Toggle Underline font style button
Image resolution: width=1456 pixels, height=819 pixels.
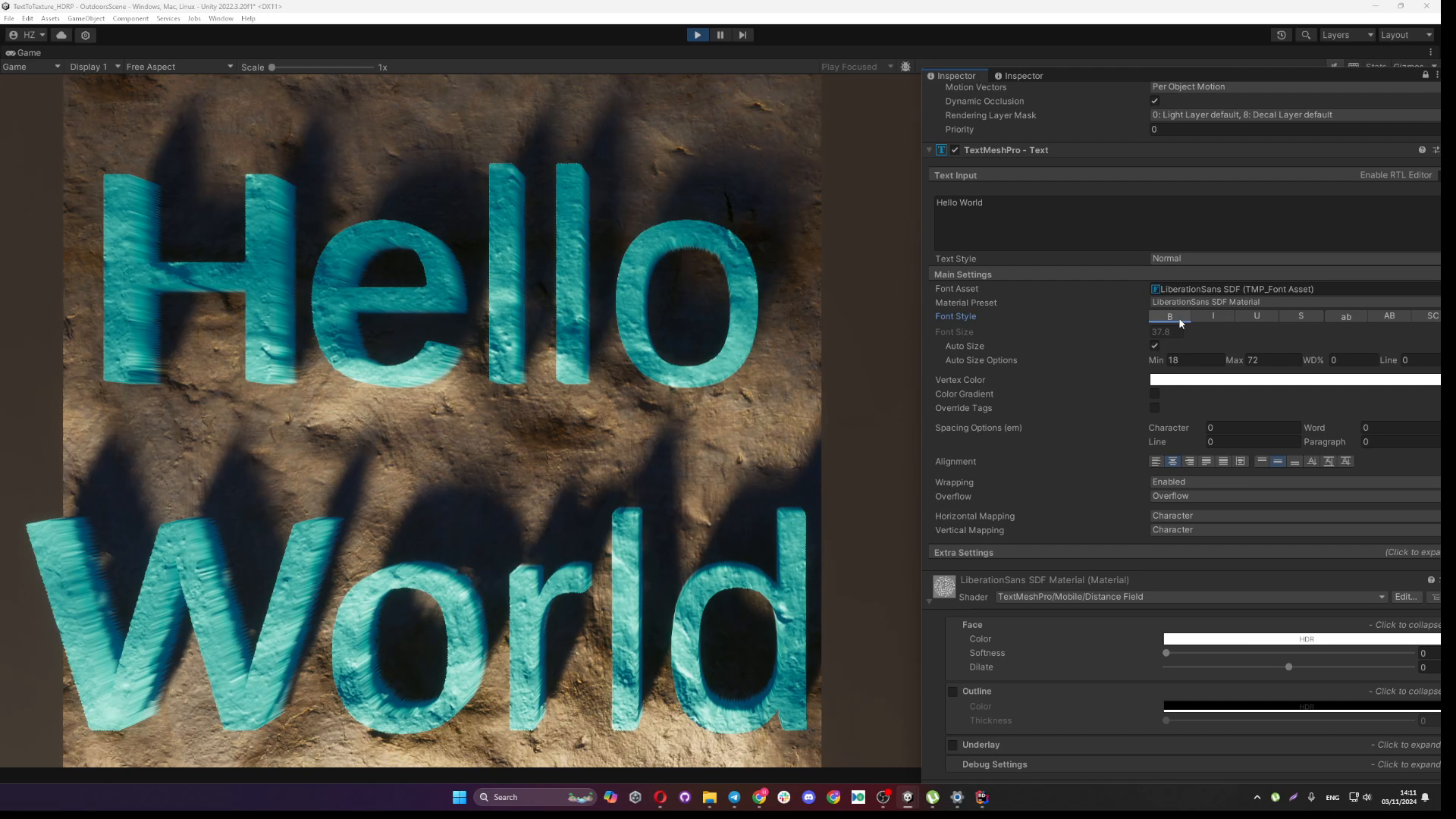(1257, 316)
